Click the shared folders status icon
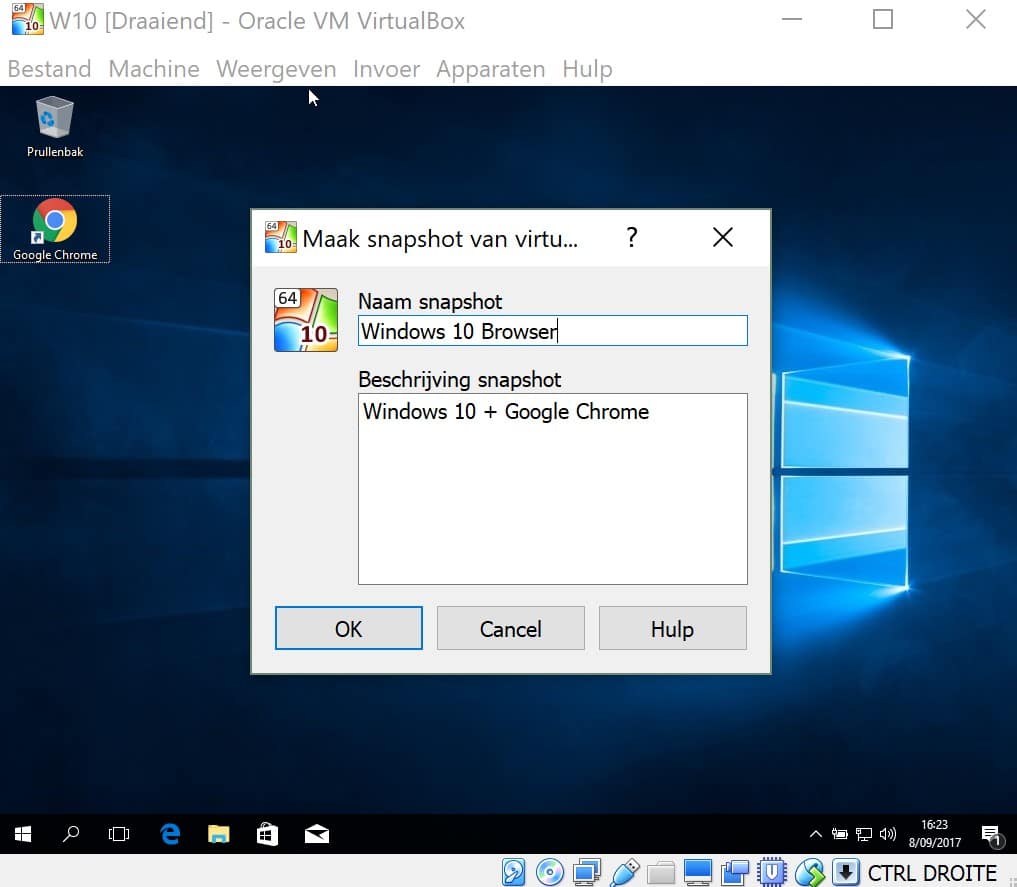Image resolution: width=1017 pixels, height=887 pixels. 661,872
